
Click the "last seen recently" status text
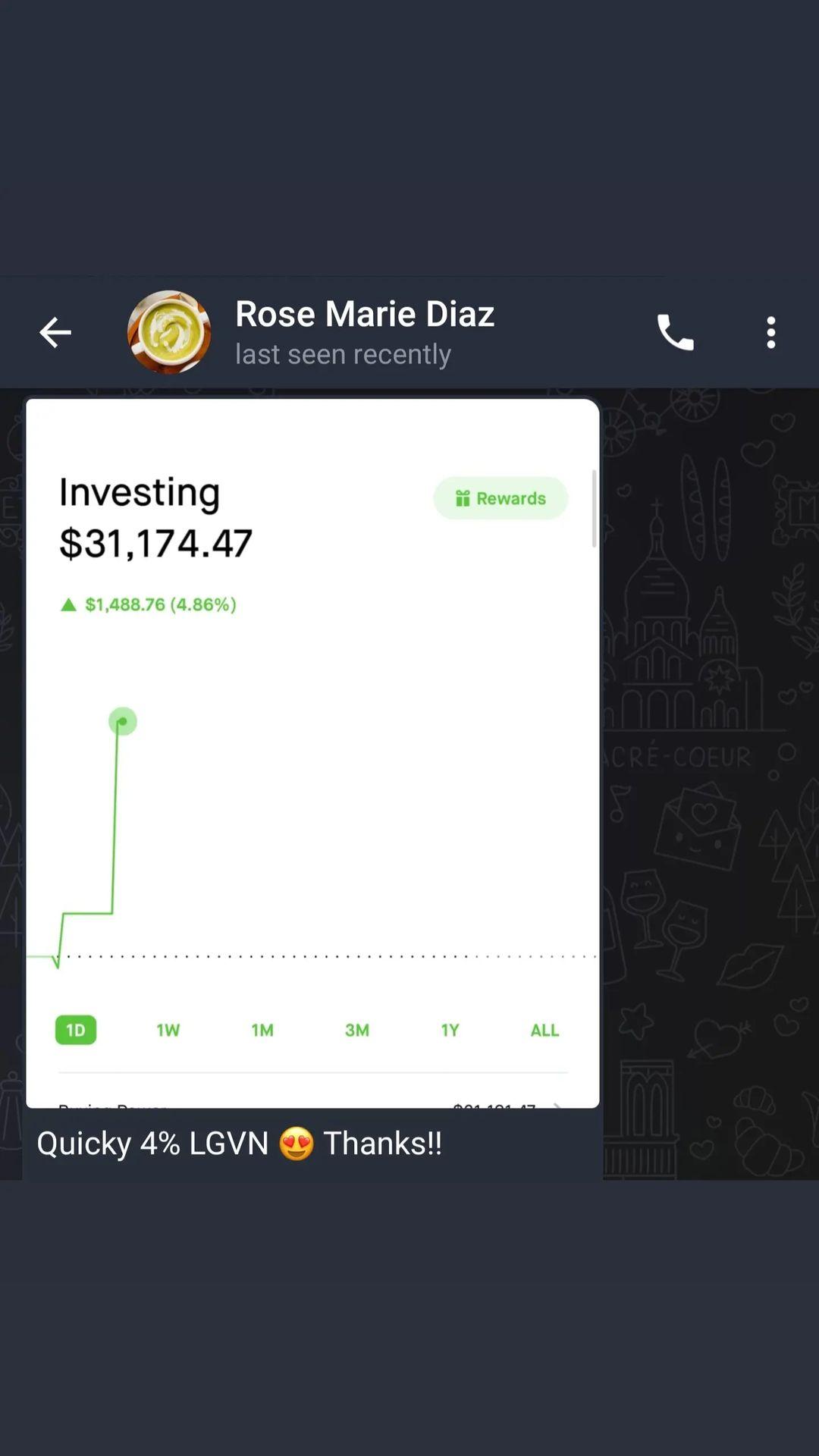[343, 354]
